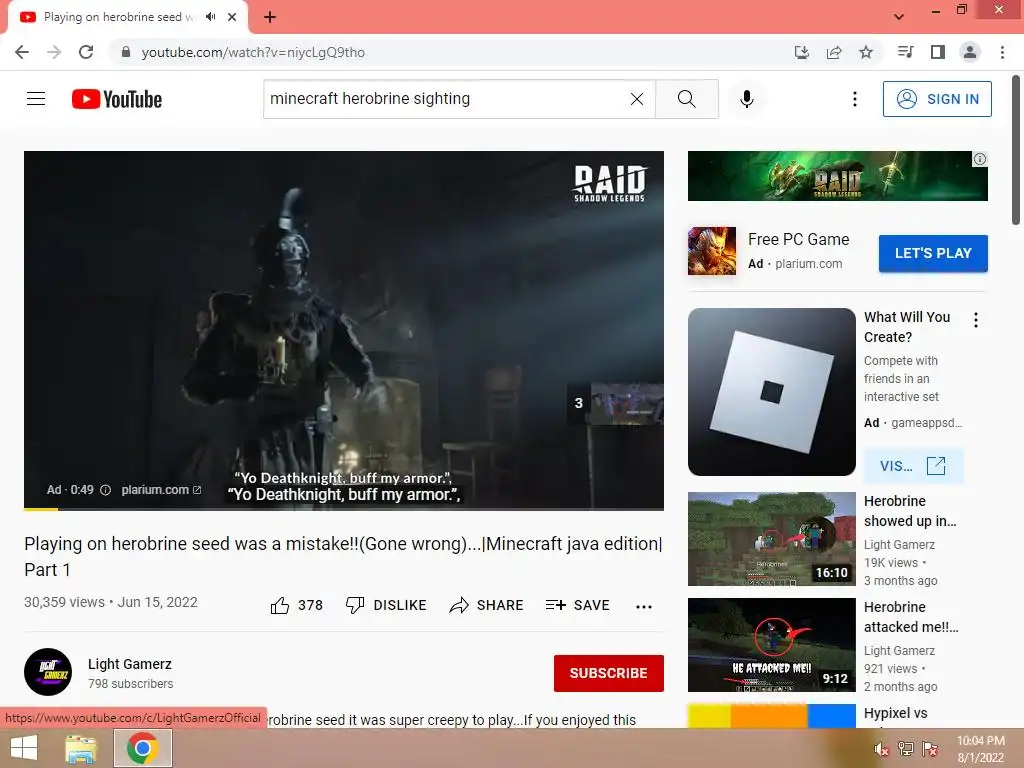Open 'Herobrine showed up in…' video thumbnail
The image size is (1024, 768).
772,539
